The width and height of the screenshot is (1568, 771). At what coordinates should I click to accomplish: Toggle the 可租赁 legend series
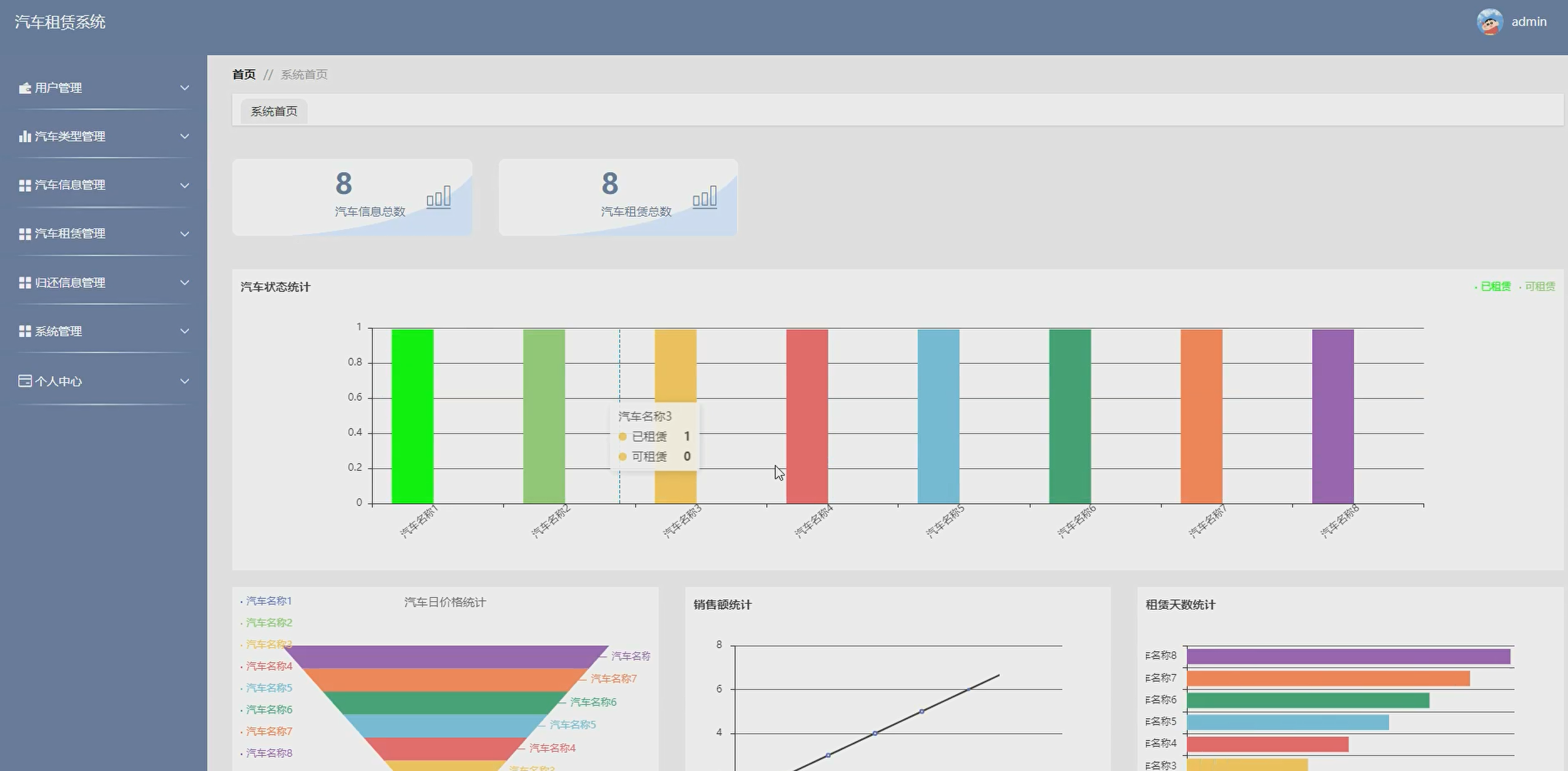[x=1537, y=286]
